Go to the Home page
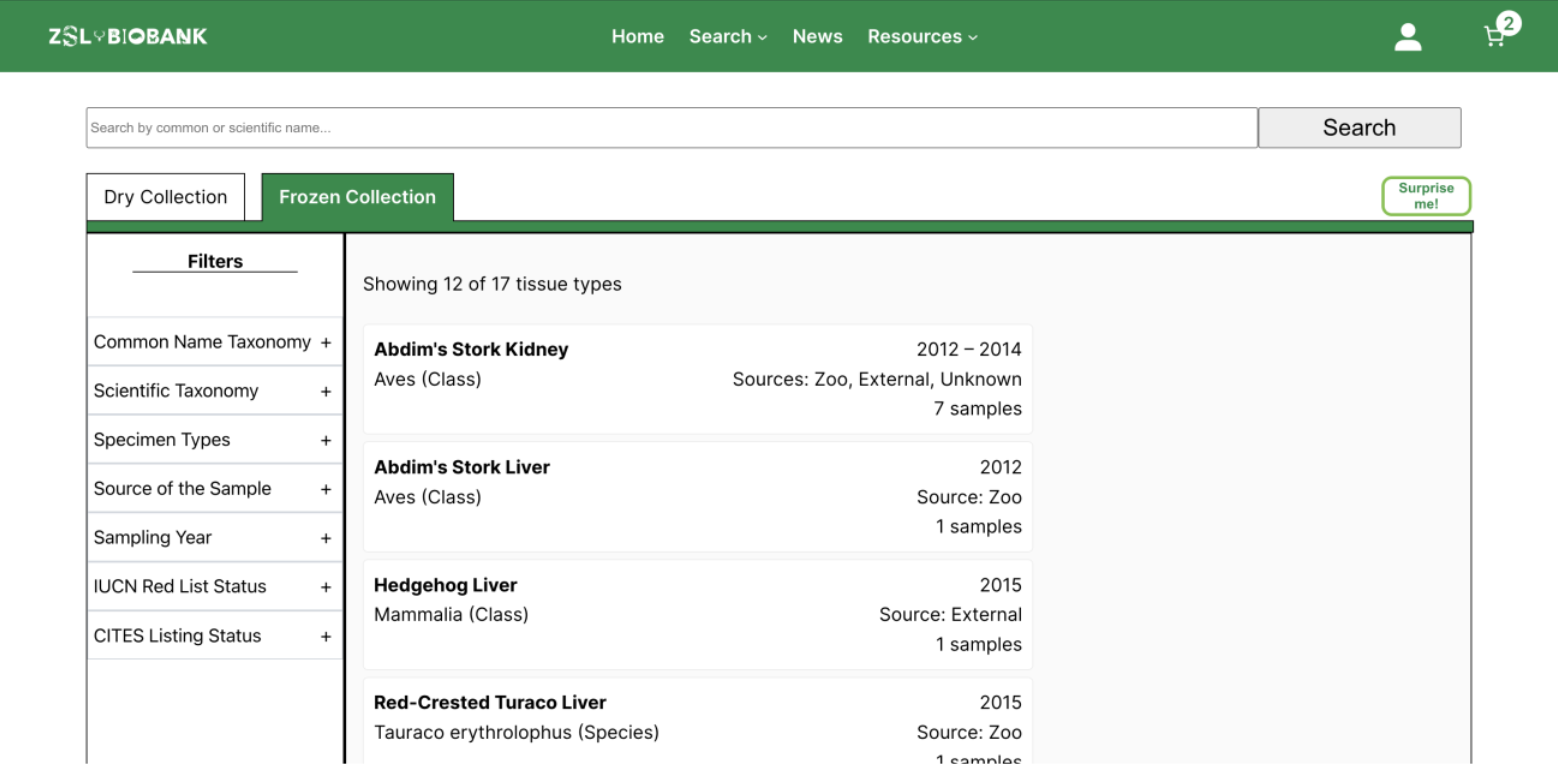Viewport: 1558px width, 764px height. 638,36
